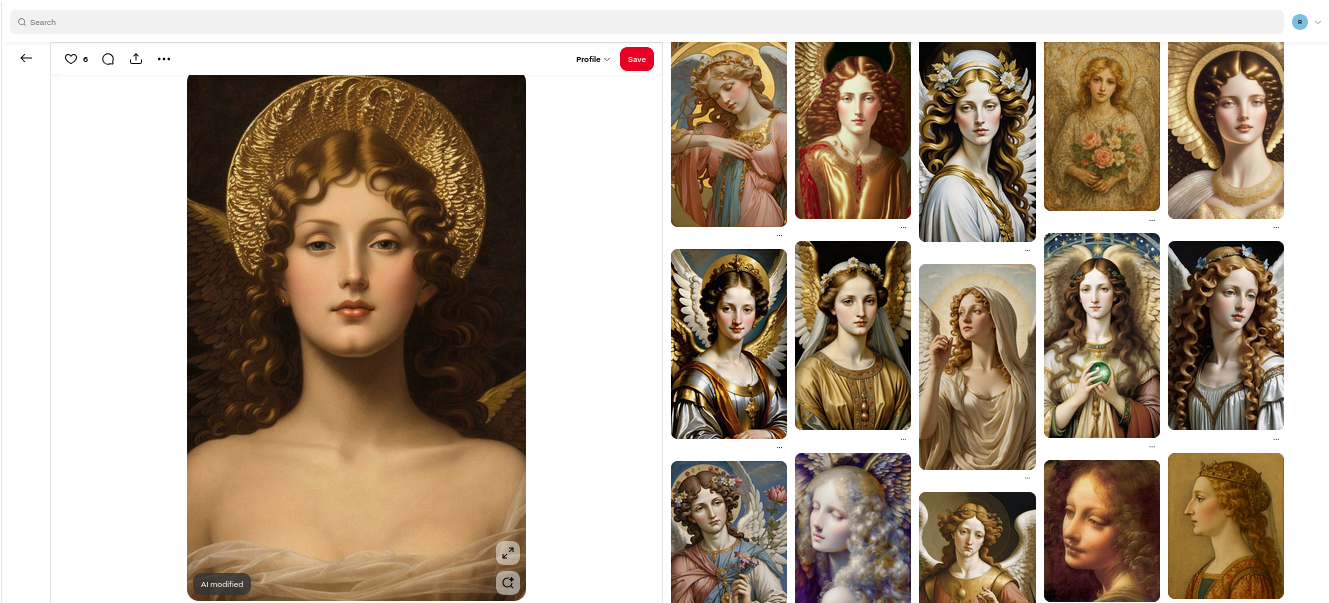Open more options under pearl necklace woman pin

pyautogui.click(x=1276, y=228)
